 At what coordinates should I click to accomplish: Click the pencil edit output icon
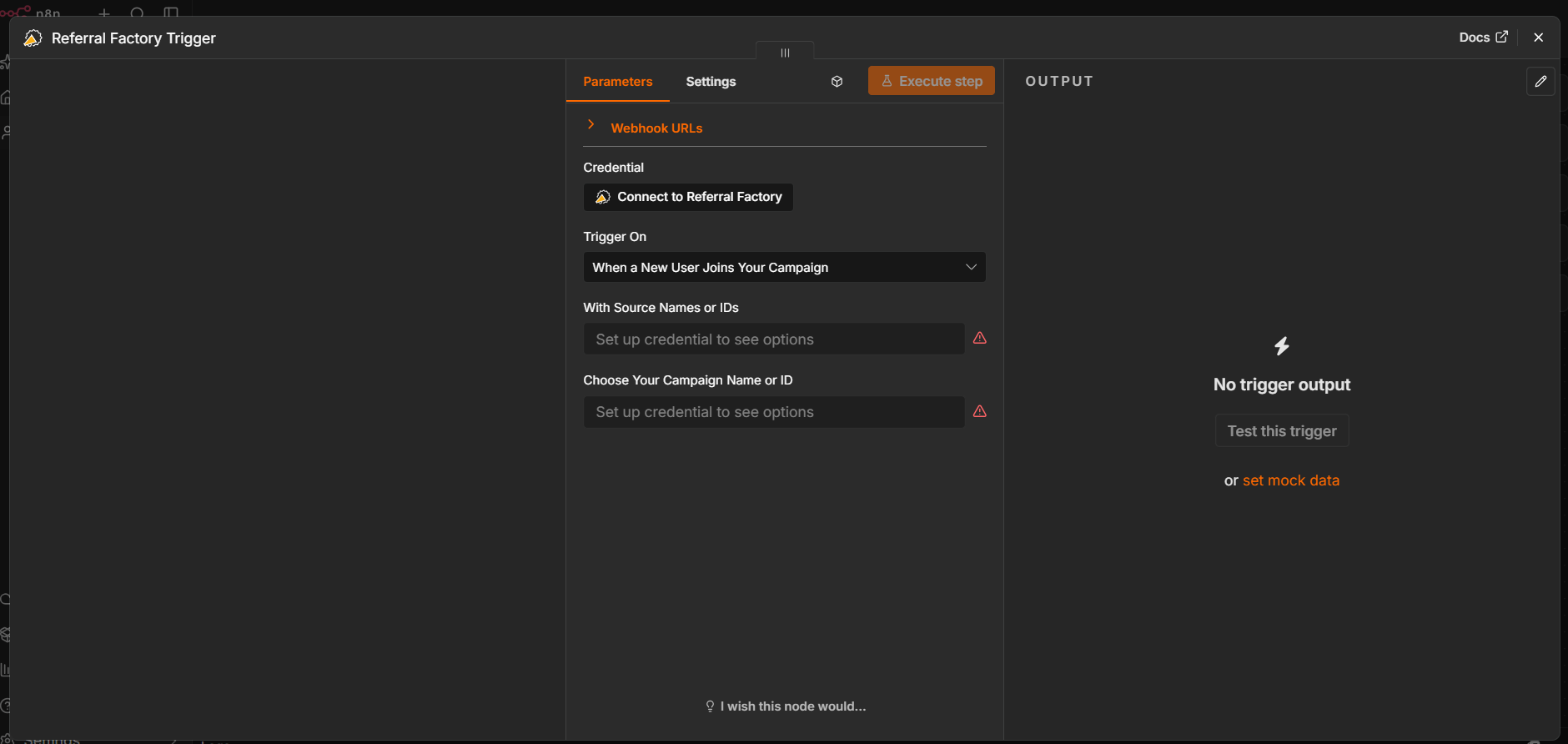click(1540, 81)
